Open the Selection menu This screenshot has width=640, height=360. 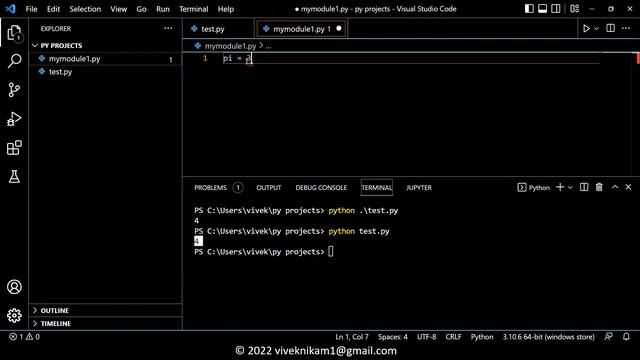pos(85,9)
